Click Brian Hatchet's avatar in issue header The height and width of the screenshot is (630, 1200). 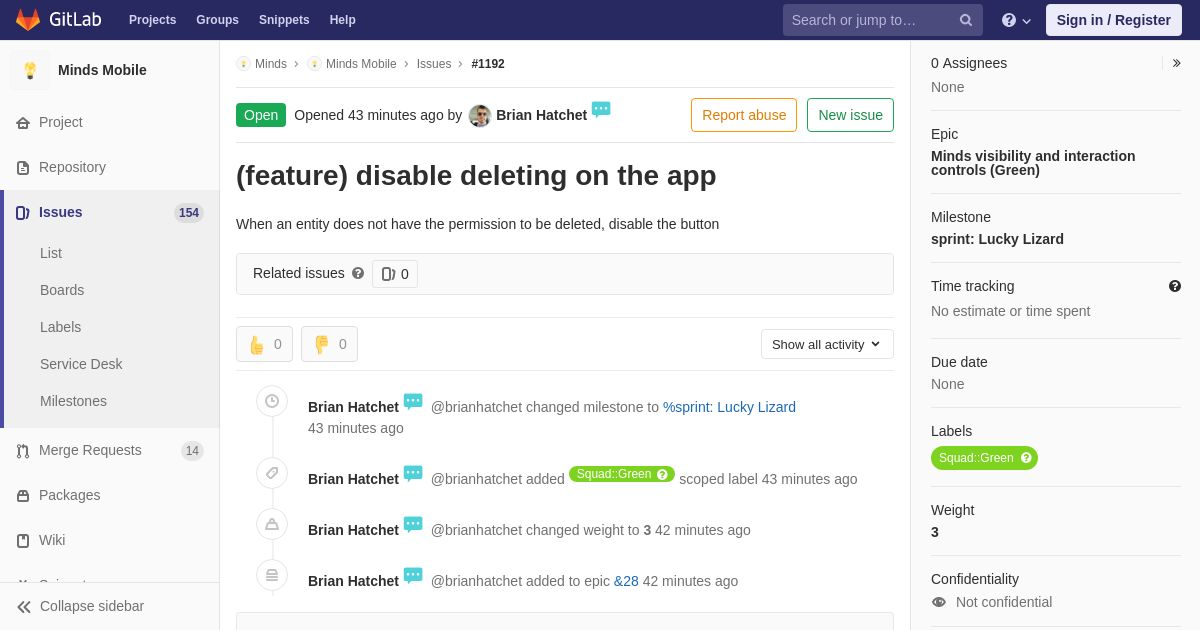480,116
